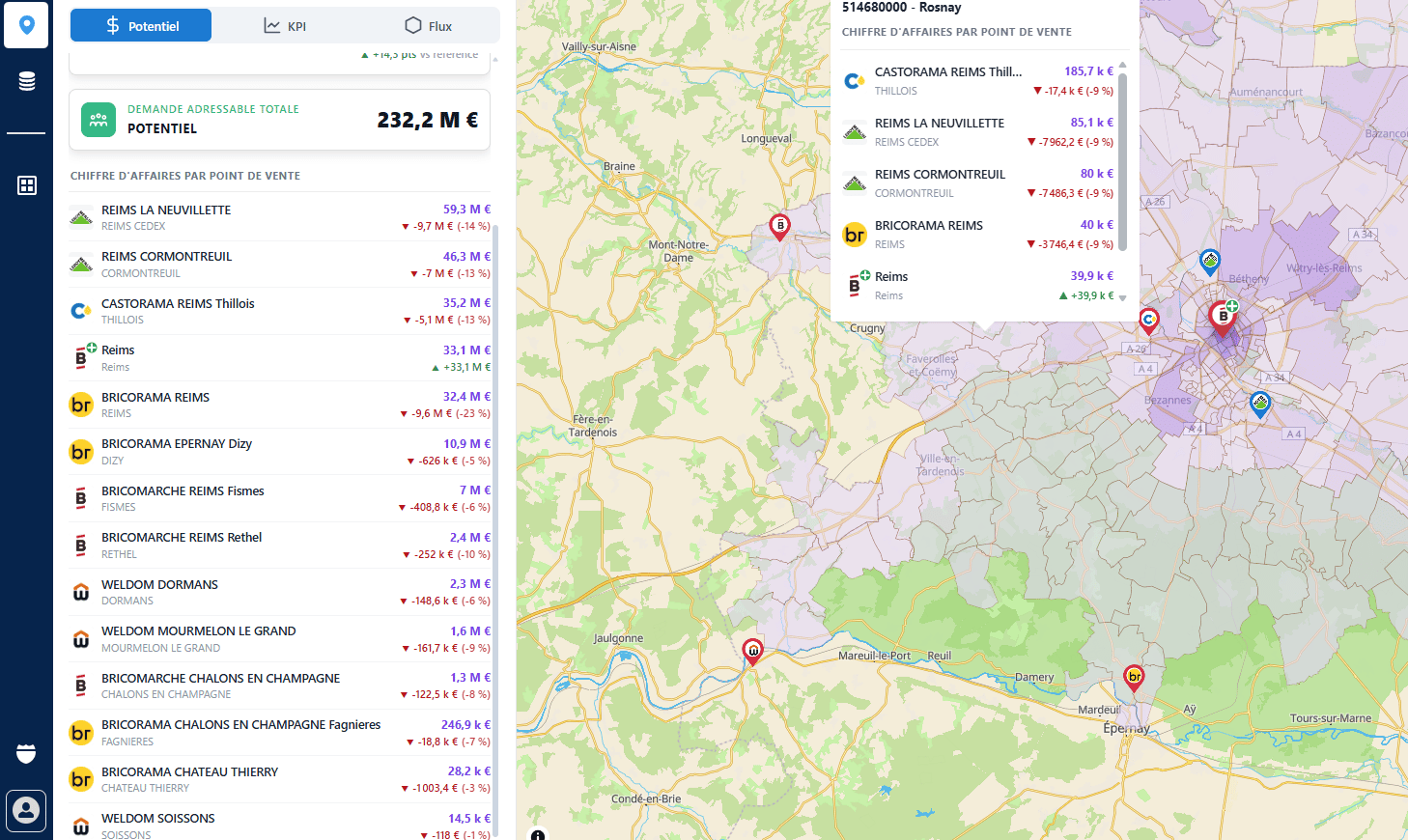This screenshot has height=840, width=1408.
Task: Click the Leroy Merlin marker south-east of Bezannes
Action: pos(1259,404)
